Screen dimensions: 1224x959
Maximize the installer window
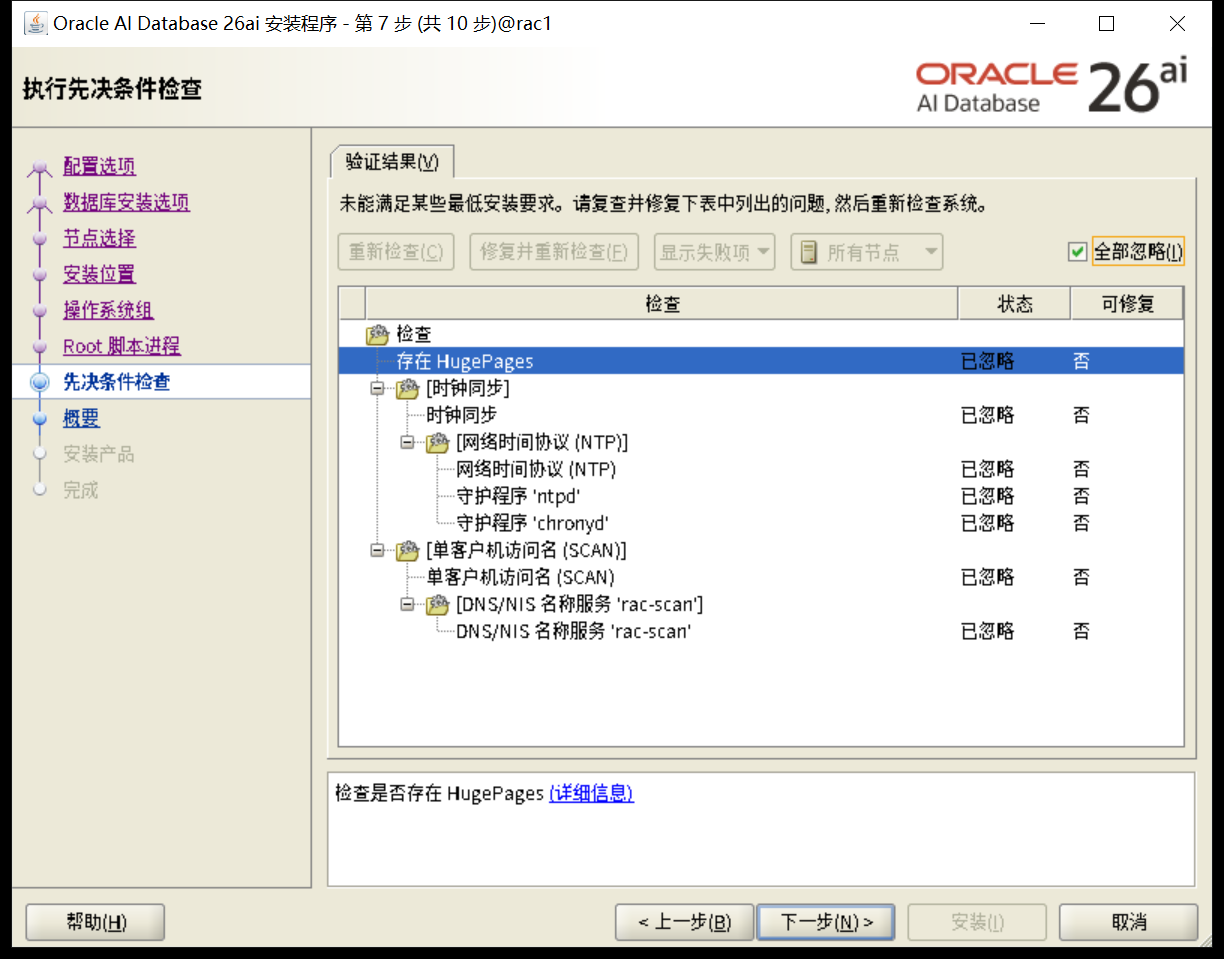click(1106, 23)
